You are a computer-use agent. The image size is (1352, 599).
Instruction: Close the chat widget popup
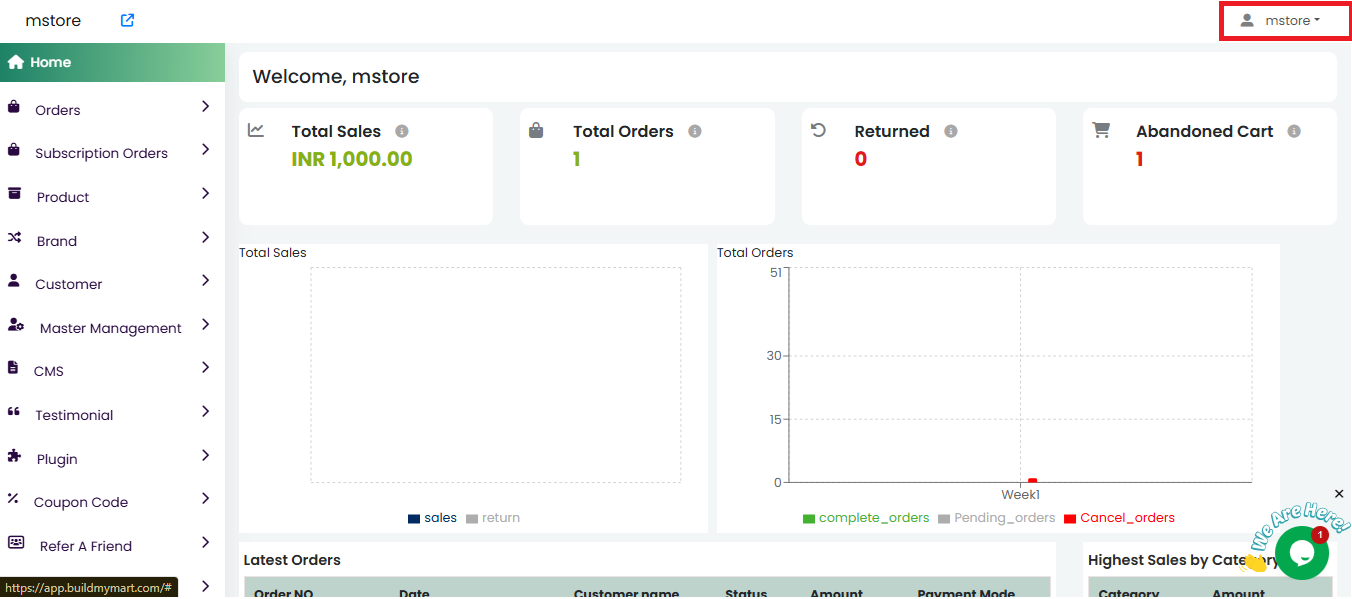tap(1339, 494)
